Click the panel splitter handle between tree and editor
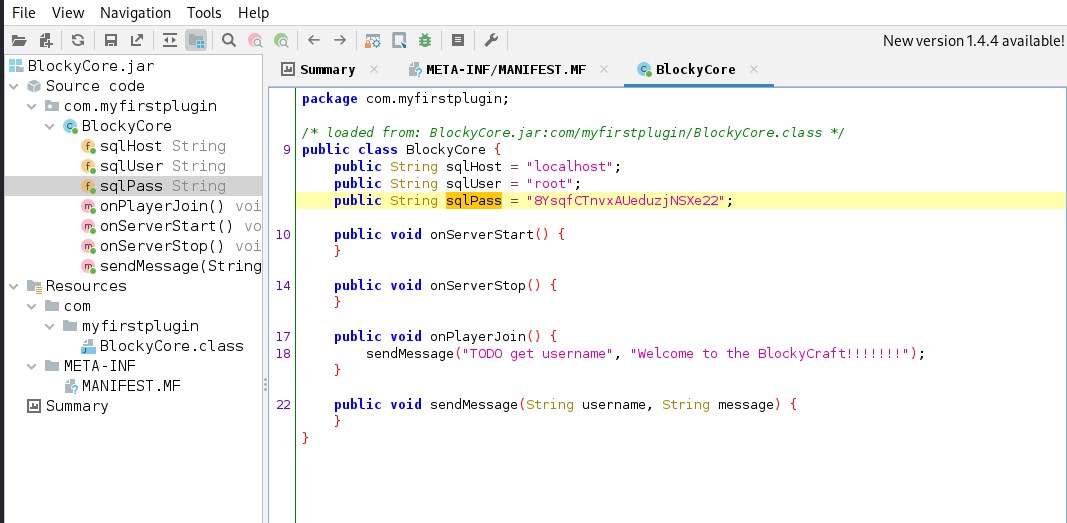Image resolution: width=1067 pixels, height=523 pixels. tap(265, 385)
